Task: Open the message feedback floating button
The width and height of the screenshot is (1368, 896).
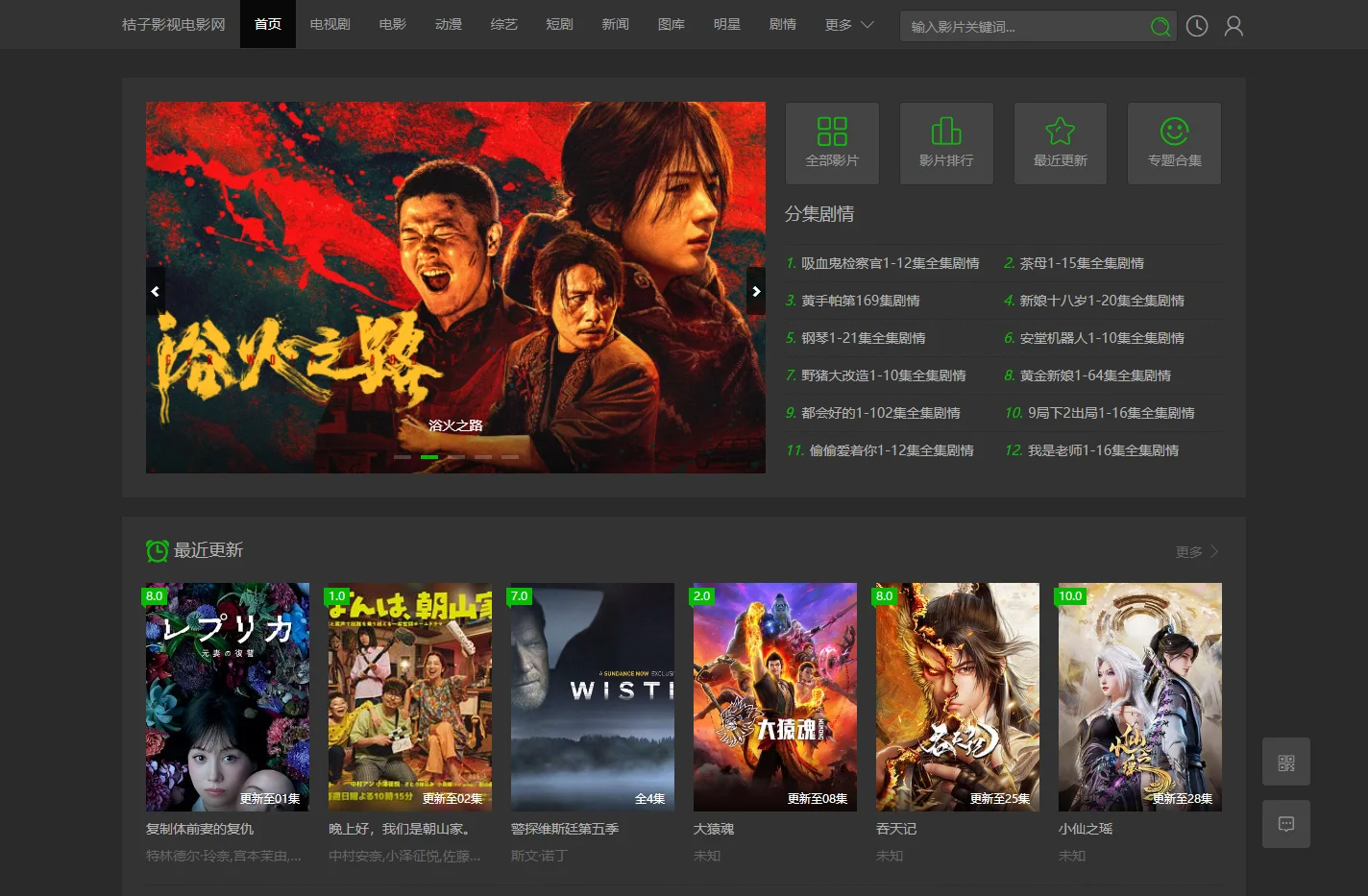Action: pyautogui.click(x=1286, y=824)
